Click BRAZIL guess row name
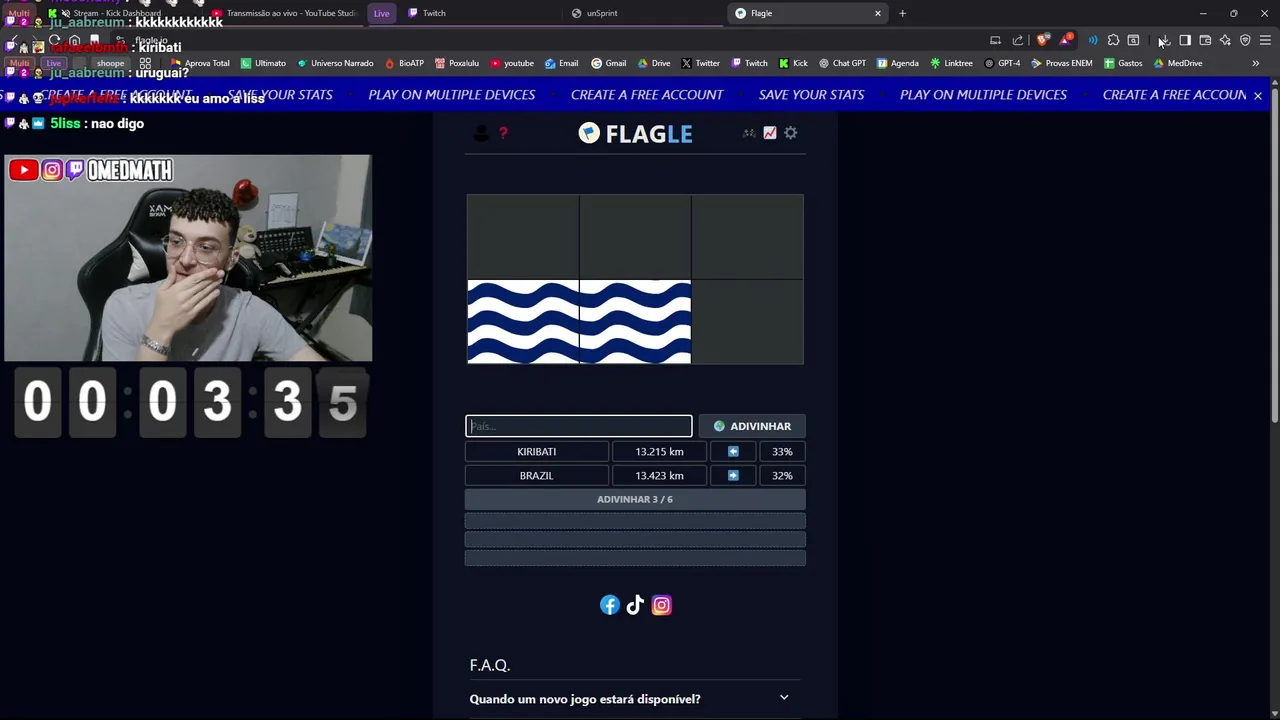 click(537, 476)
